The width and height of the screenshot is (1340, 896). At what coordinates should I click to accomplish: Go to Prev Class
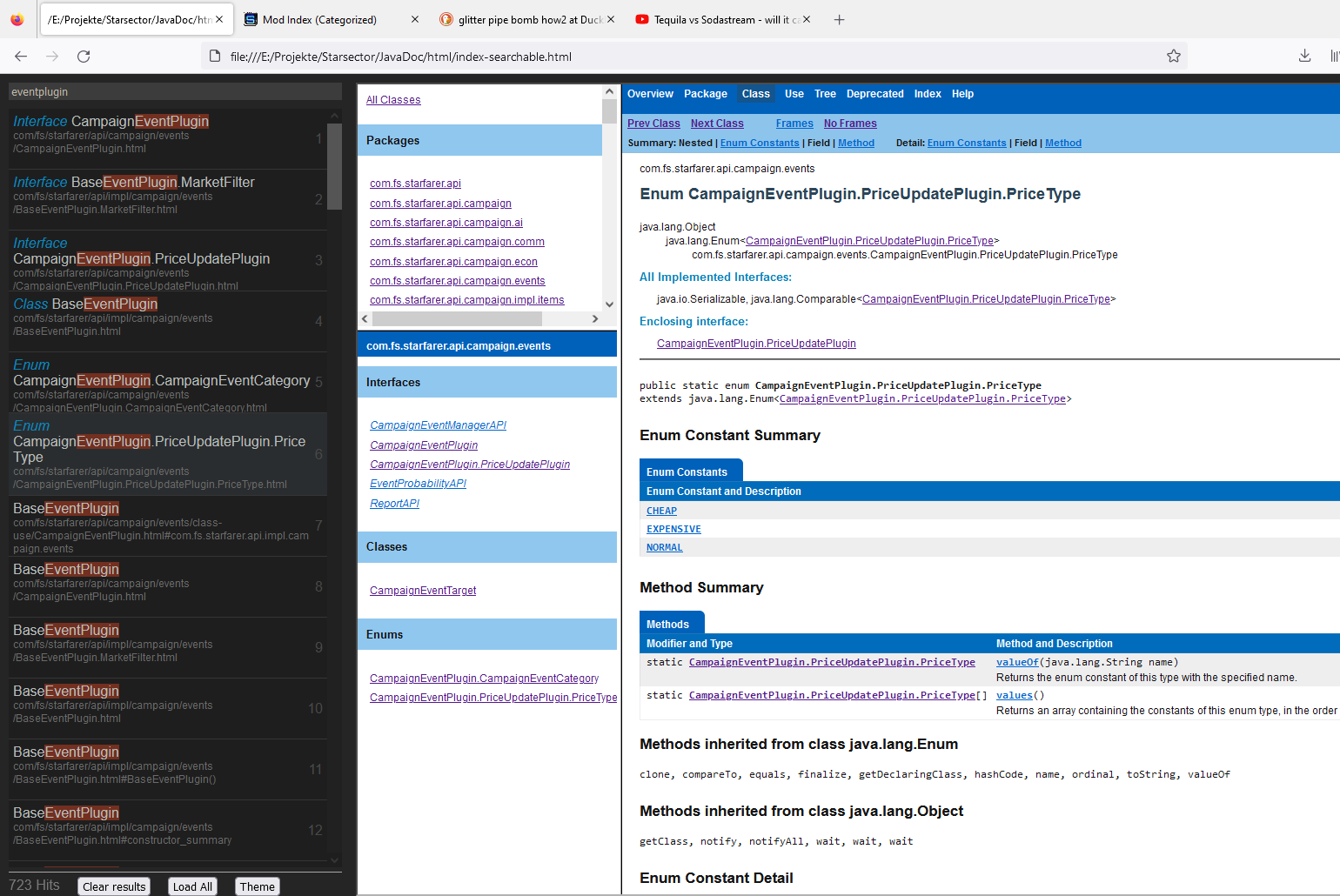(653, 124)
